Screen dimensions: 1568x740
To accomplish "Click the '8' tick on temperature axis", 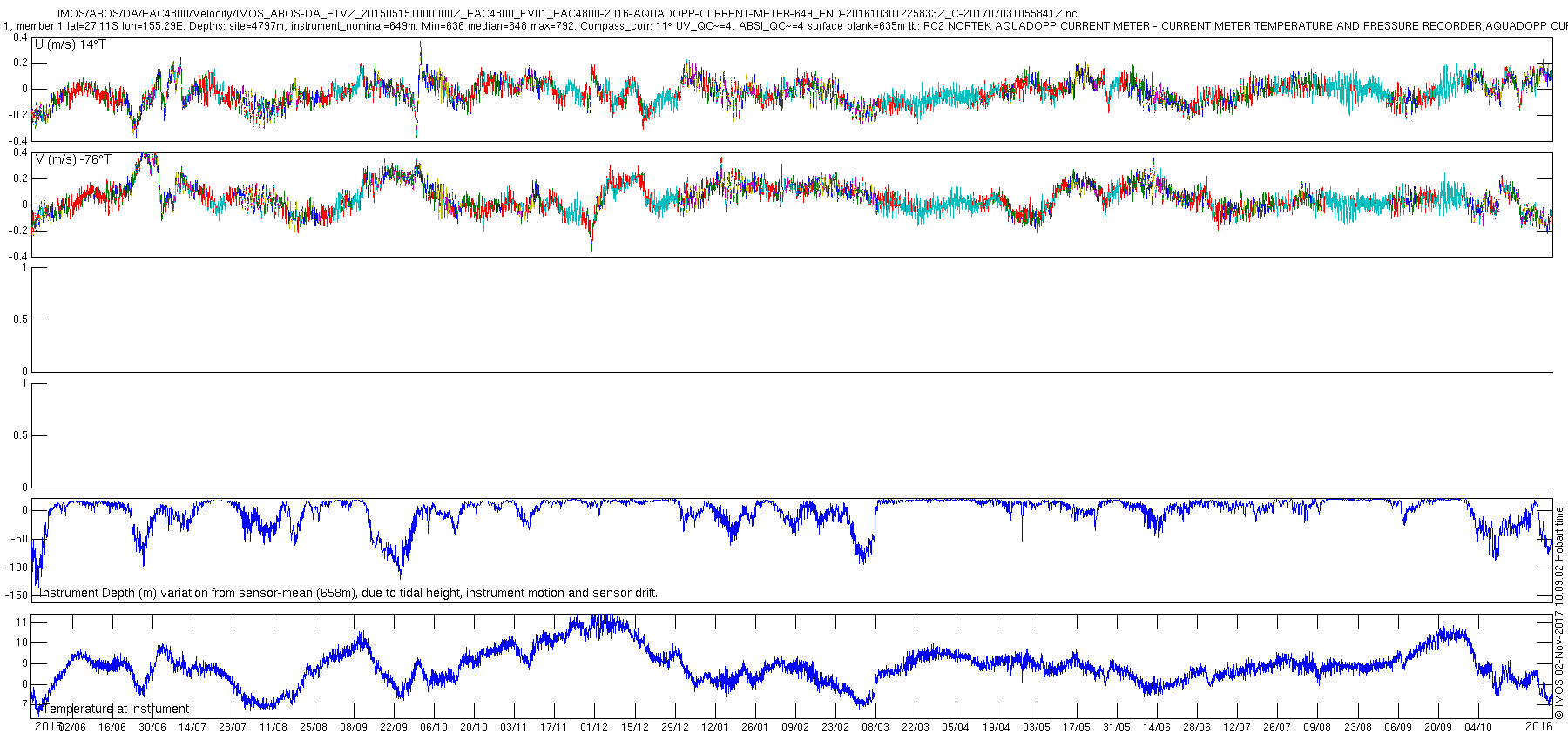I will click(26, 684).
